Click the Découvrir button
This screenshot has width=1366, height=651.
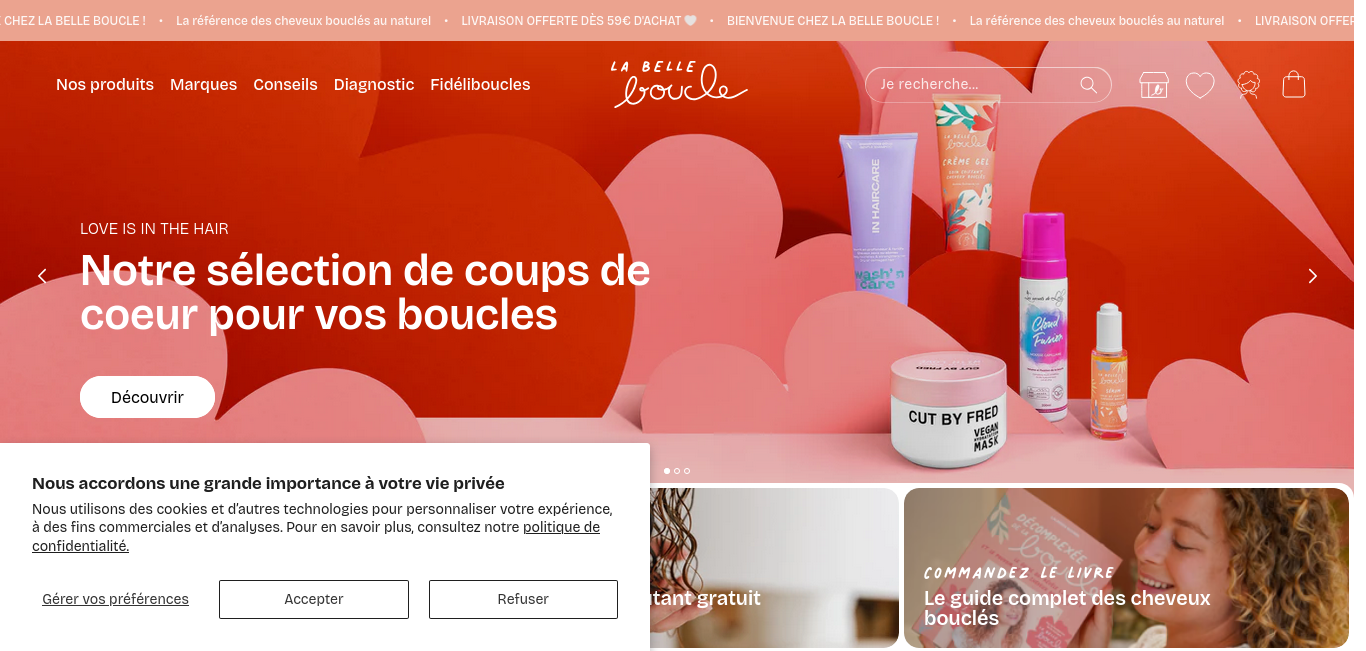(x=147, y=397)
